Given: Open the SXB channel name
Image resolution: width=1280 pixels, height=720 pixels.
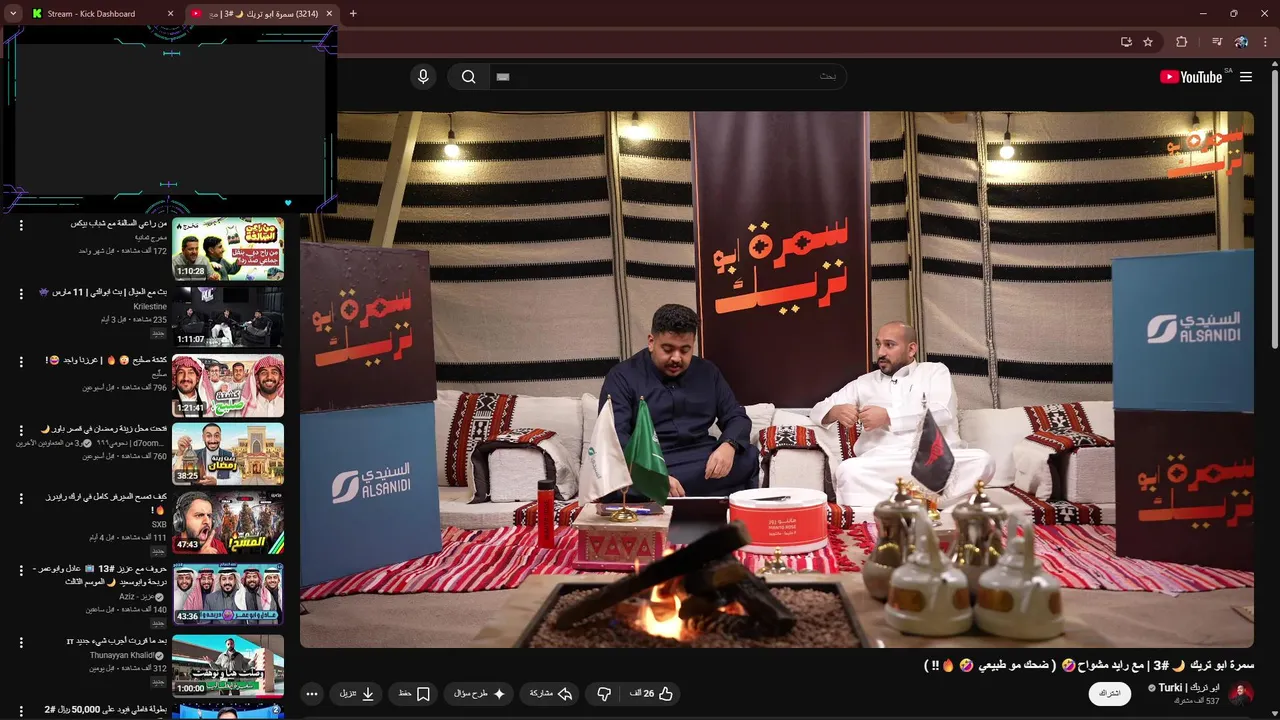Looking at the screenshot, I should [x=159, y=524].
